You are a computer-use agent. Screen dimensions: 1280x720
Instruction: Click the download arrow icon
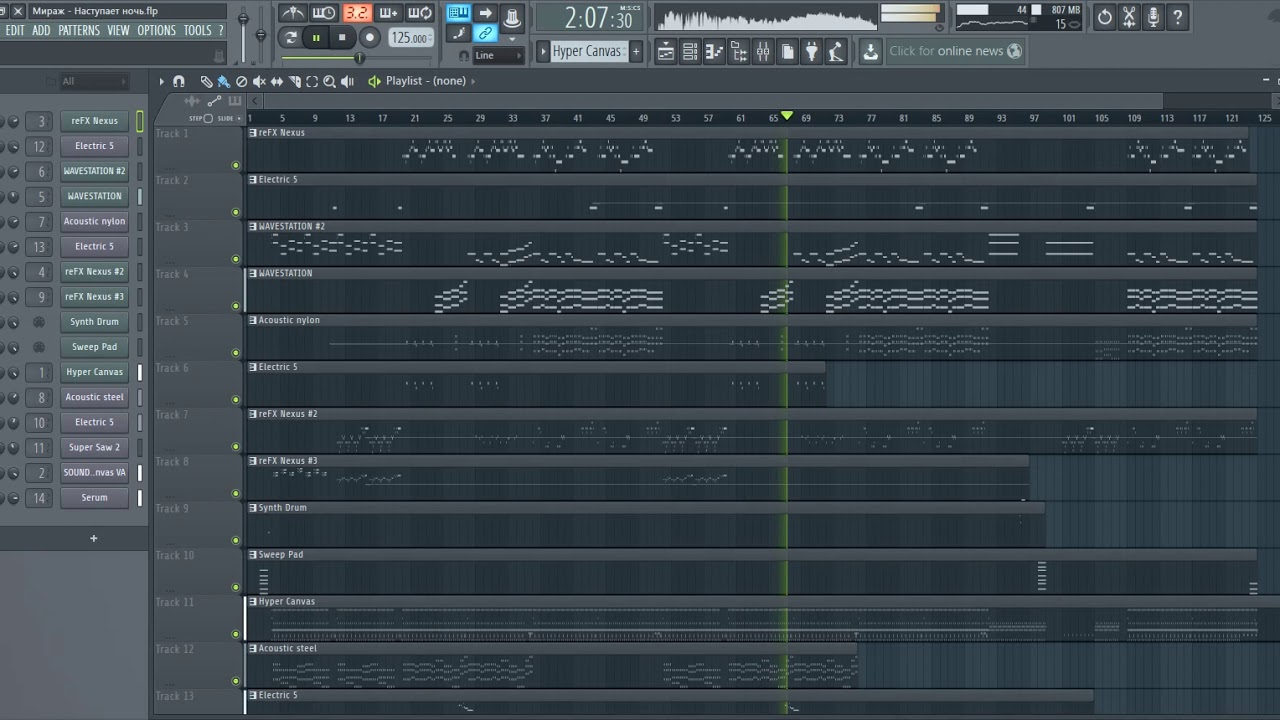870,51
